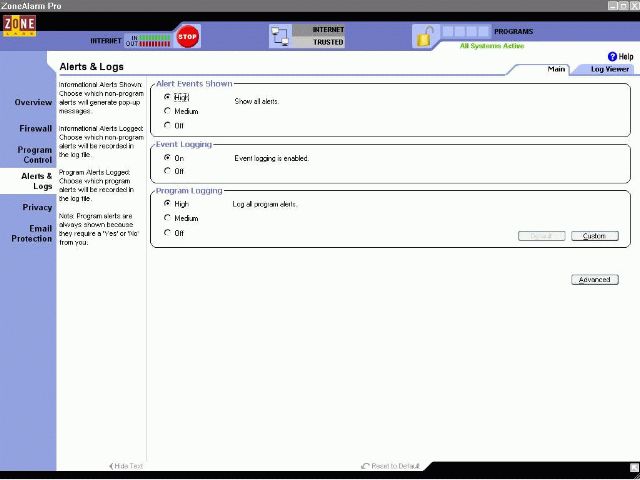Click the resize corner icon at bottom right
This screenshot has height=480, width=640.
coord(634,467)
